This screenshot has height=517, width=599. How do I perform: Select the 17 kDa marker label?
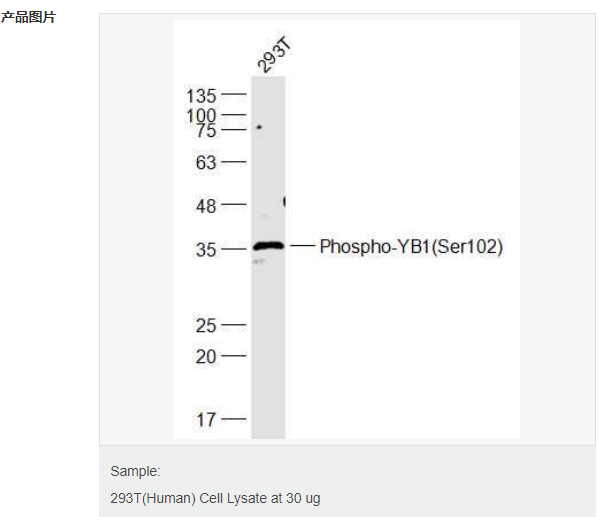(x=206, y=420)
